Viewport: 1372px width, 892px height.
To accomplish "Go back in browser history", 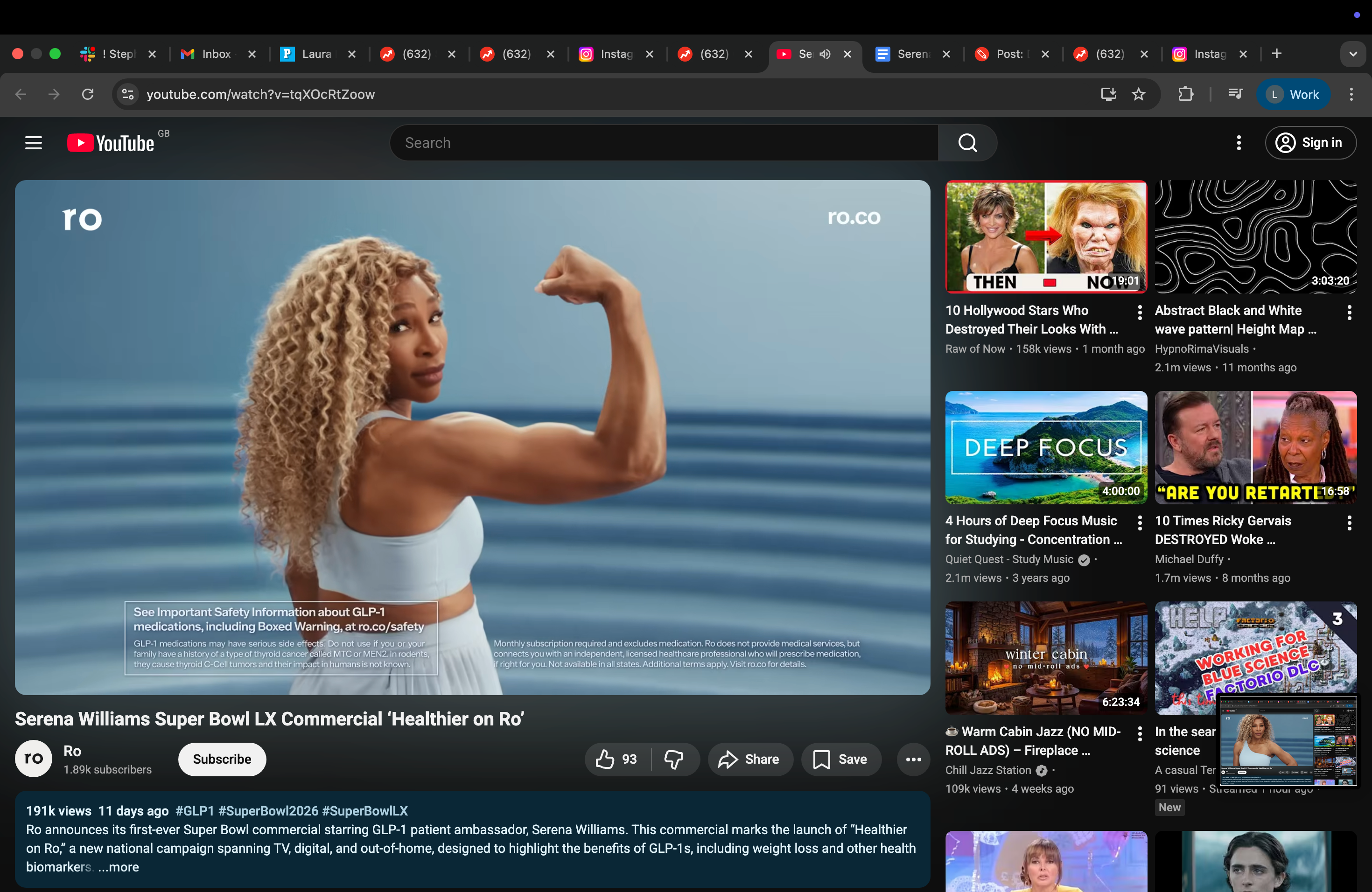I will coord(21,94).
